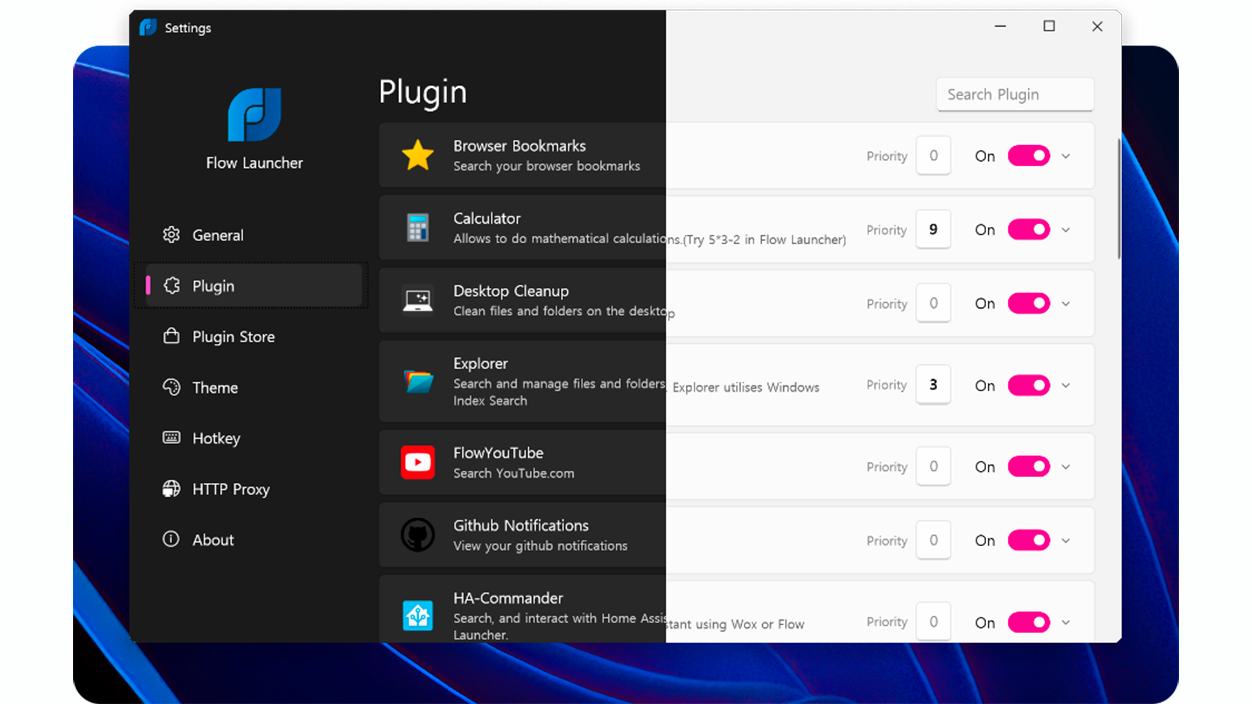Click 'Search YouTube.com' description text

coord(514,474)
